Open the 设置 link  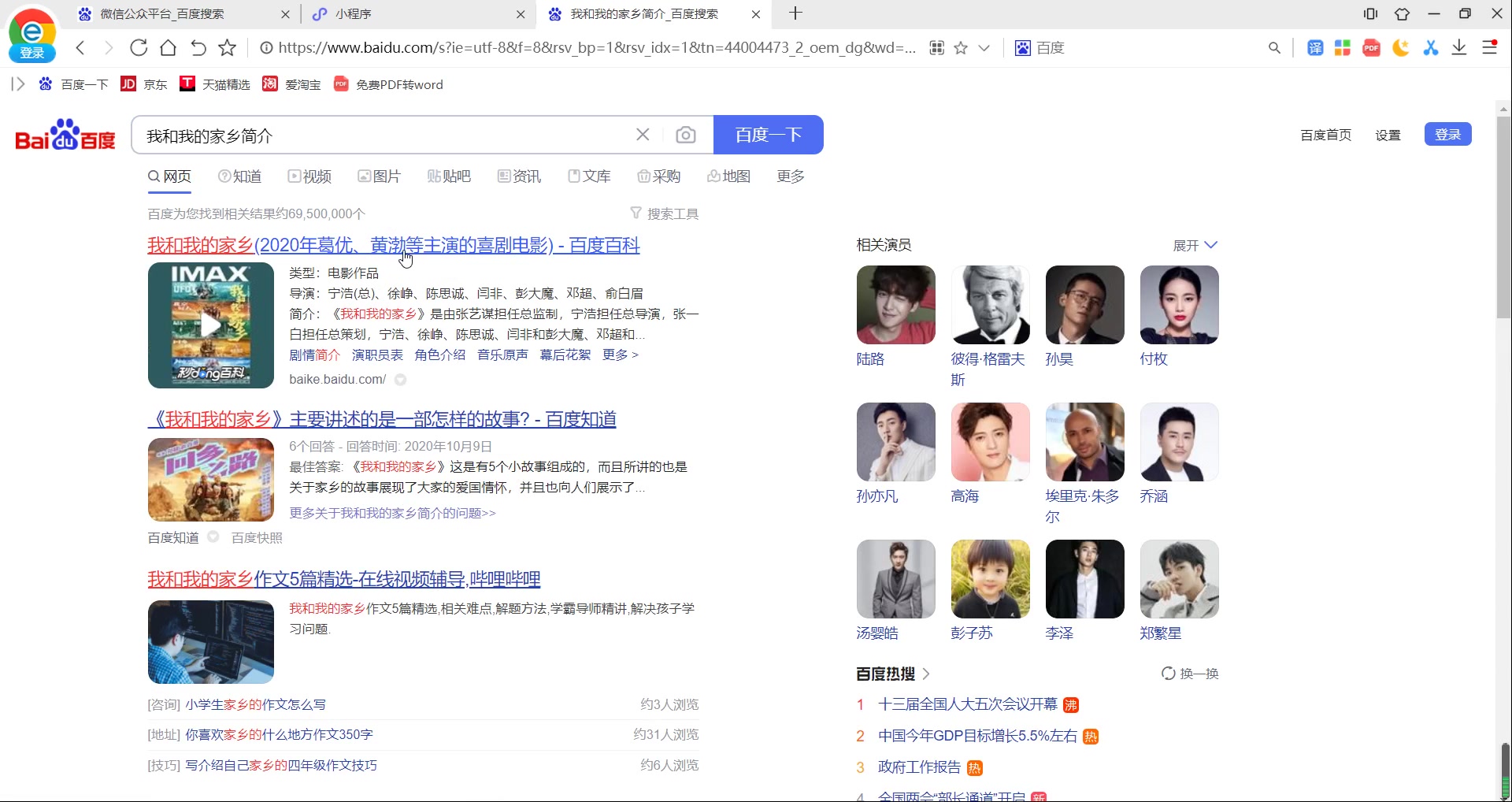coord(1388,135)
